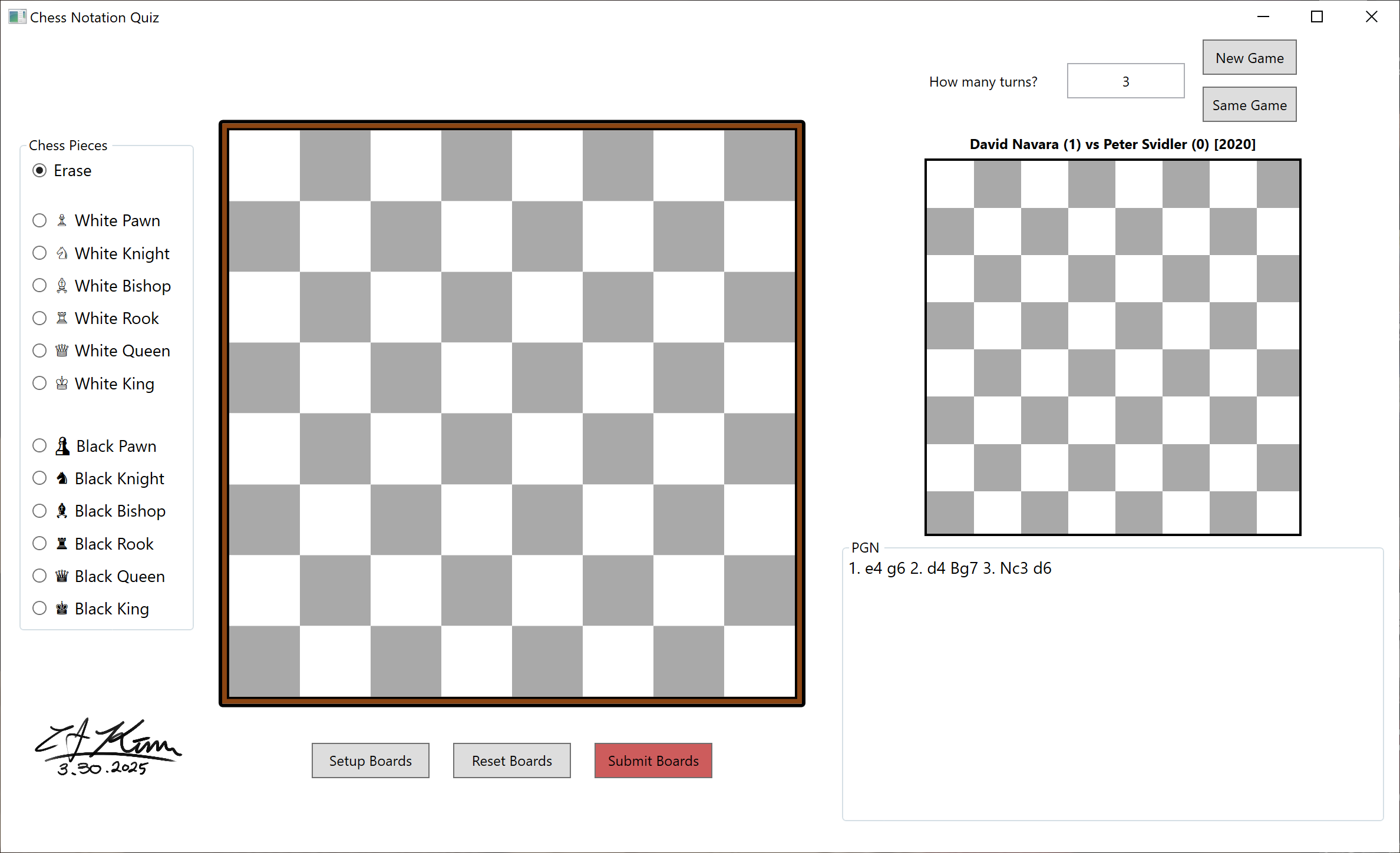Choose the Black Rook radio option

click(39, 544)
